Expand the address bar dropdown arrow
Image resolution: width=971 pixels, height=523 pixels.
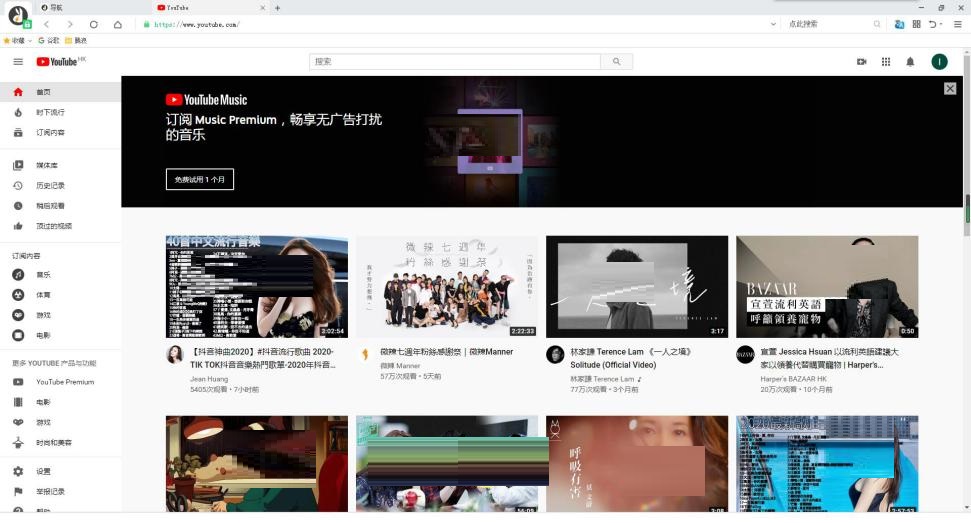(x=773, y=24)
